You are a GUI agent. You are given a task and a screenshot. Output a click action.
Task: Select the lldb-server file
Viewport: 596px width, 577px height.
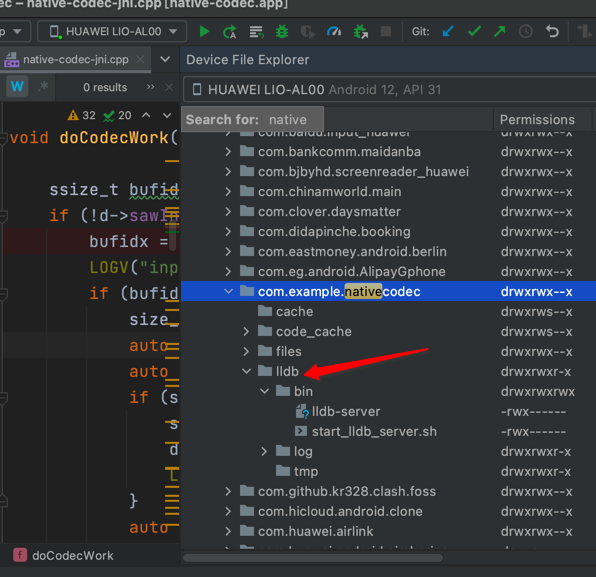click(x=346, y=411)
